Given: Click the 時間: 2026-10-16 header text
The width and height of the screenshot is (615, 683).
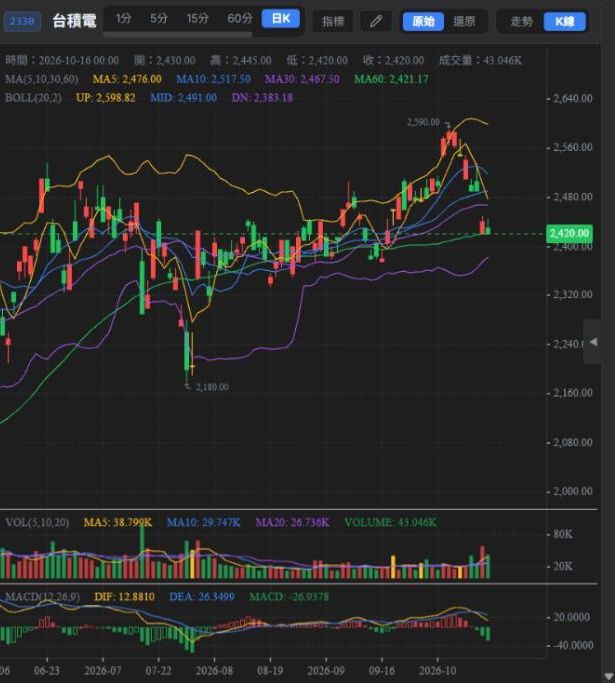Looking at the screenshot, I should click(62, 60).
